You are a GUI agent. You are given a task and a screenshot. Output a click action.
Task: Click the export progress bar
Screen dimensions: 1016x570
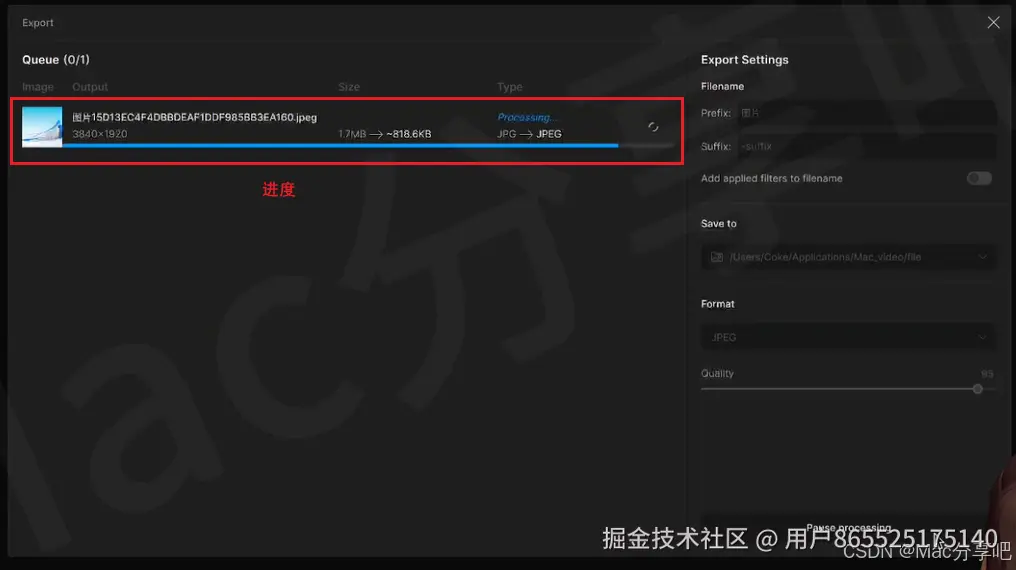click(367, 146)
